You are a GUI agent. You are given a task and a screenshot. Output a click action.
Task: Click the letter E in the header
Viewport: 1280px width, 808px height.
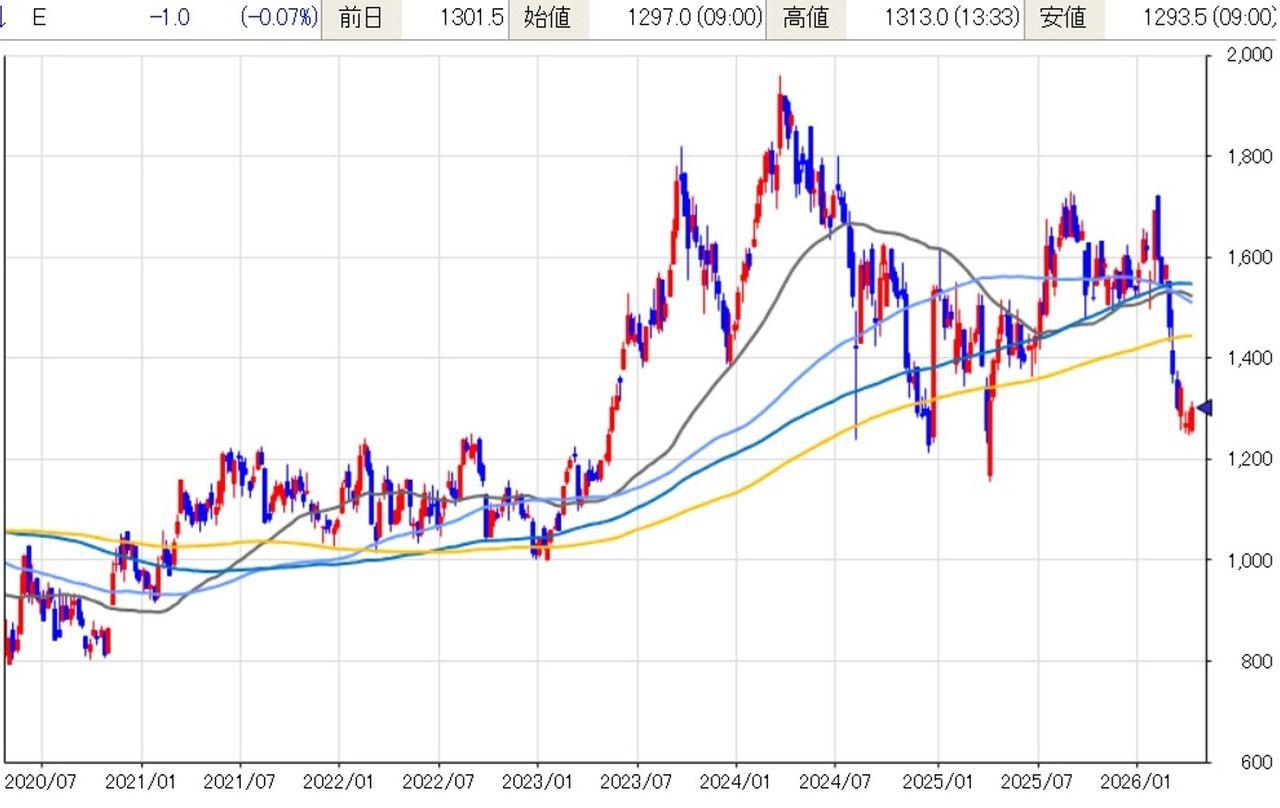coord(39,18)
